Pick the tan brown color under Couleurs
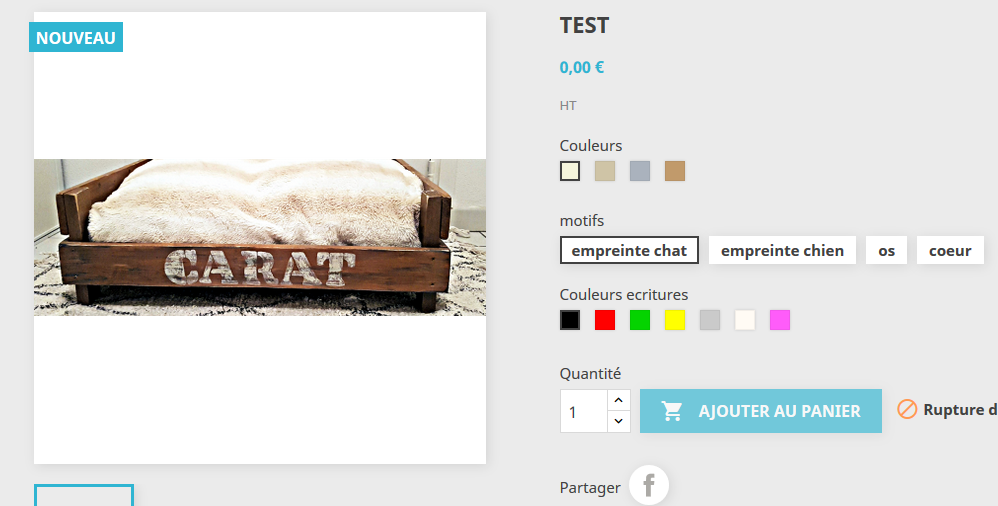 click(x=675, y=171)
